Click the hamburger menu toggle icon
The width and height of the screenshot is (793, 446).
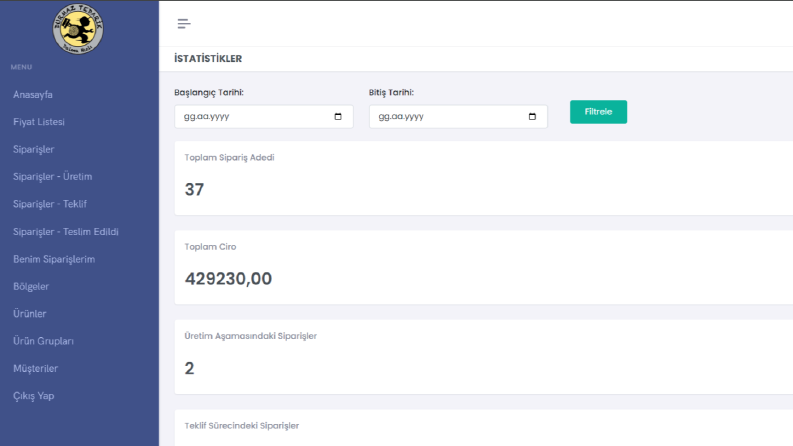[x=184, y=24]
